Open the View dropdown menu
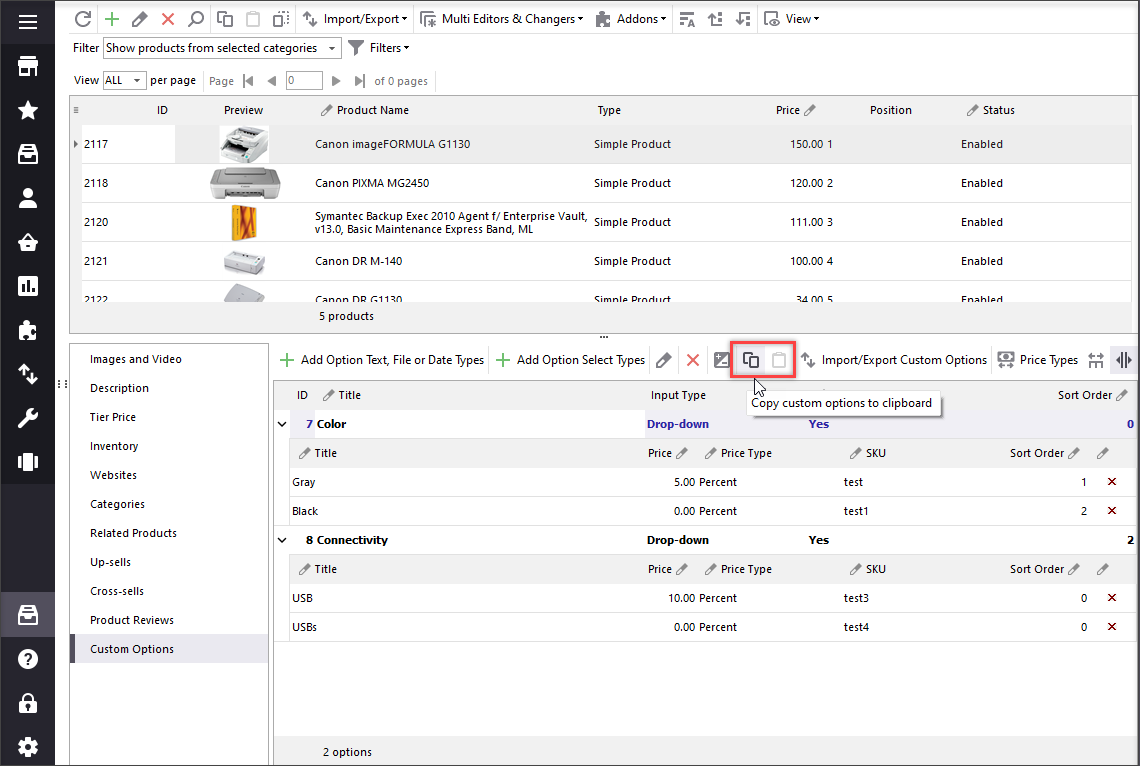The width and height of the screenshot is (1140, 766). (792, 19)
